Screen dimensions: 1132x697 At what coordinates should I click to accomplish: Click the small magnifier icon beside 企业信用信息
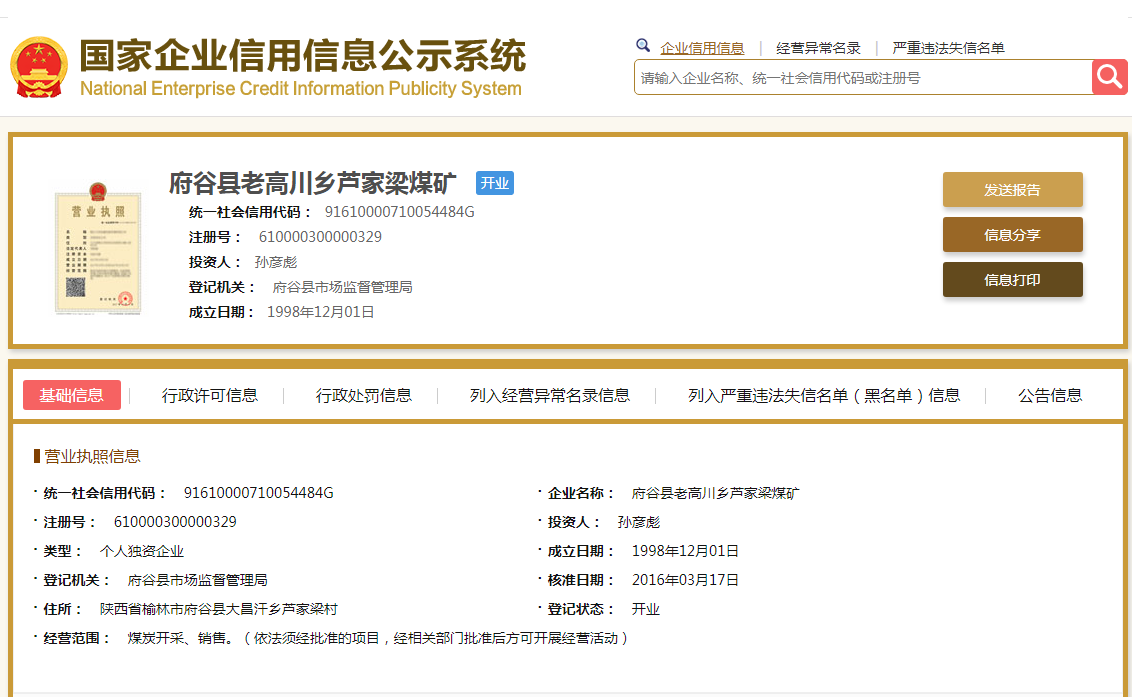click(x=643, y=46)
